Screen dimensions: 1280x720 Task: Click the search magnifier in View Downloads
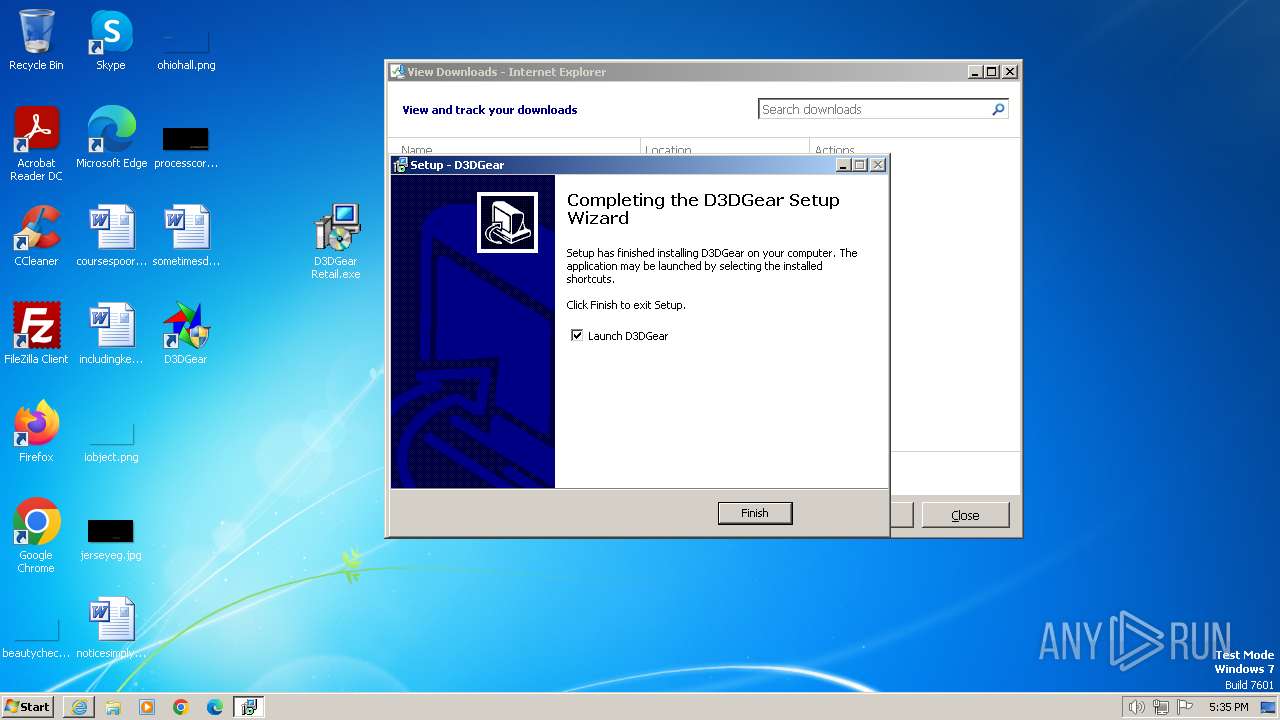[x=998, y=110]
